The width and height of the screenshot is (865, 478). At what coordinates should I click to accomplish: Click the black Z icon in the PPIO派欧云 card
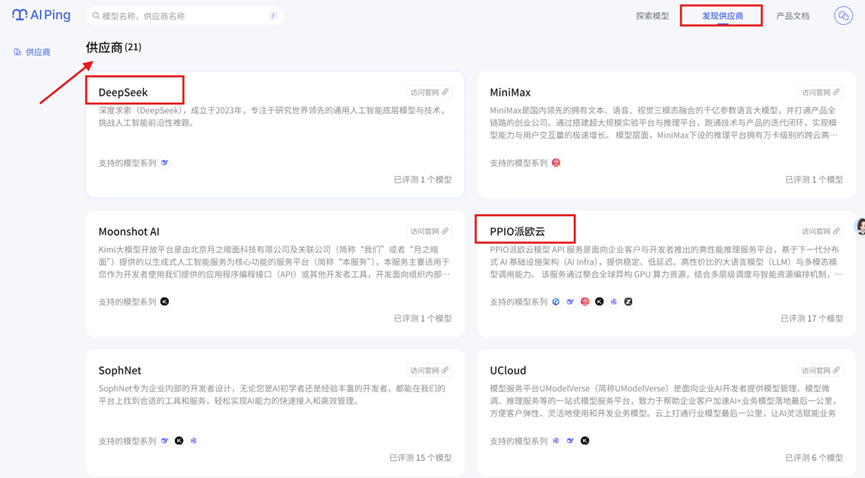click(628, 302)
